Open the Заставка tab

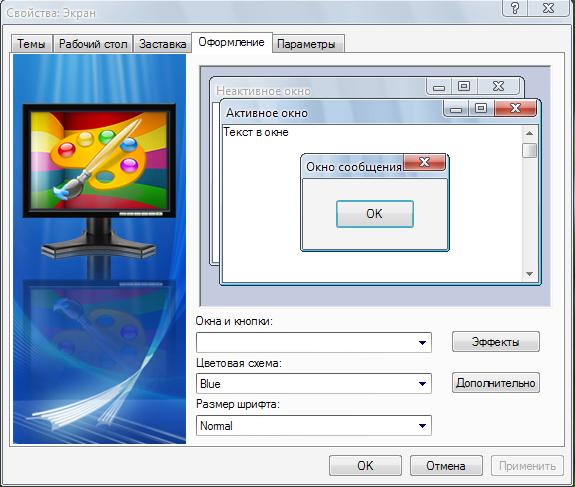(x=162, y=44)
